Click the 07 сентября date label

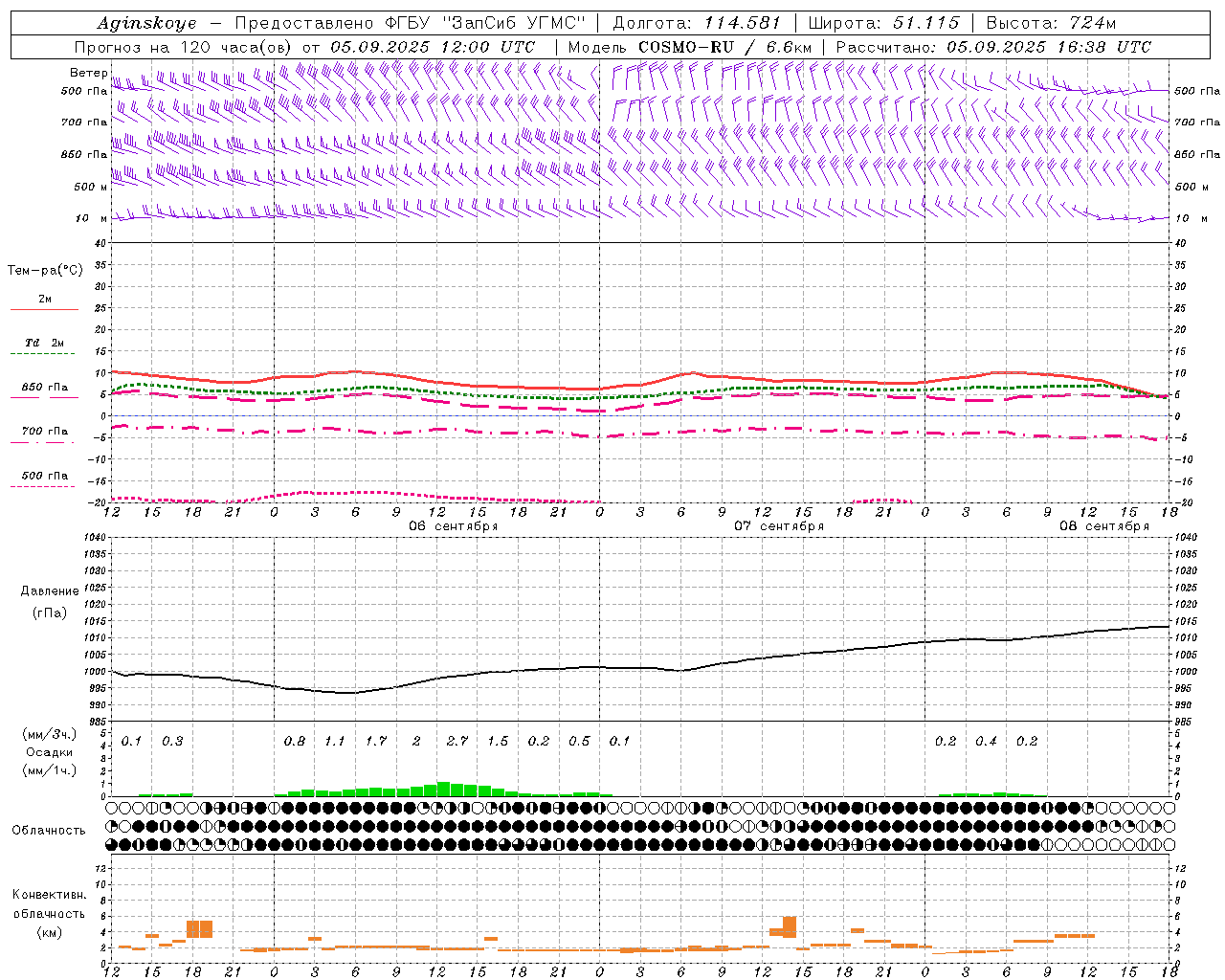click(779, 526)
